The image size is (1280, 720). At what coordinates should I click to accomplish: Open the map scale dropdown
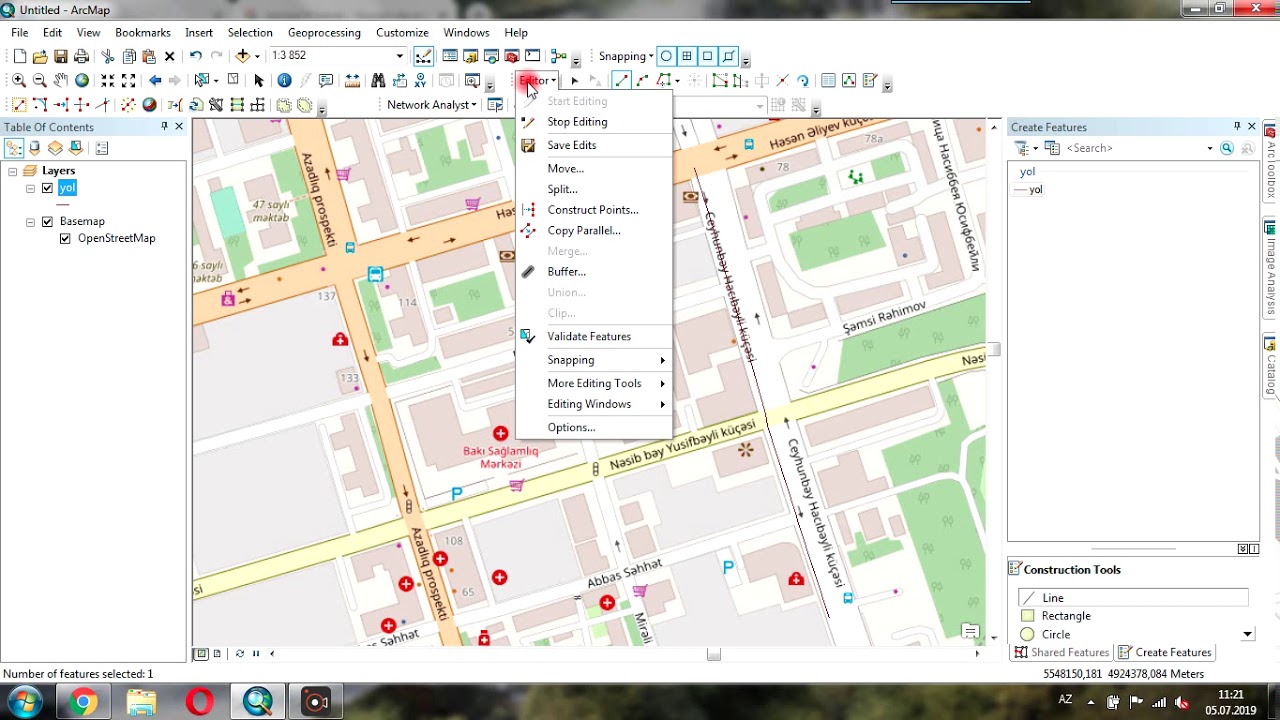coord(399,56)
